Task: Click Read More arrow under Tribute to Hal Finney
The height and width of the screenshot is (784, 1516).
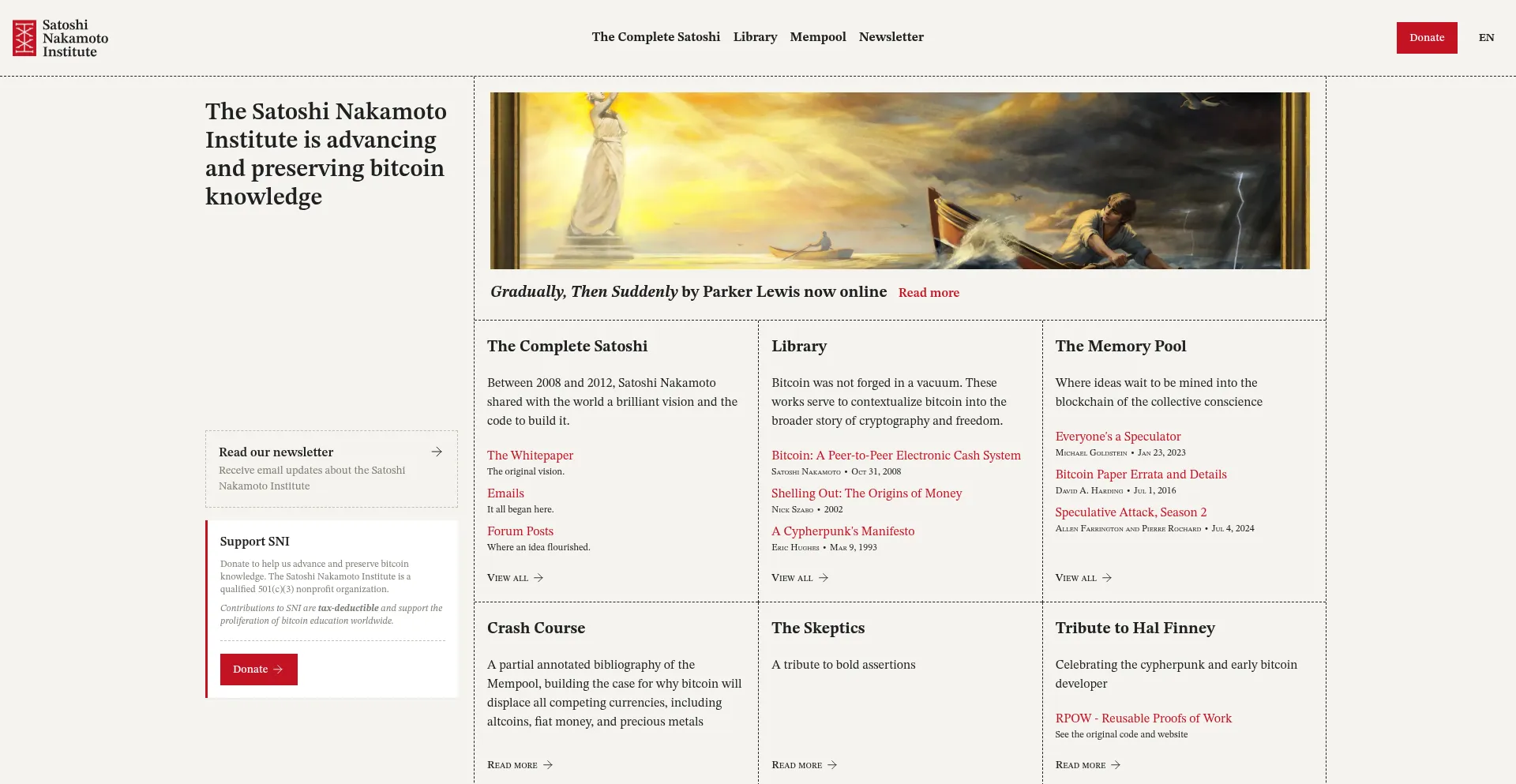Action: click(1116, 765)
